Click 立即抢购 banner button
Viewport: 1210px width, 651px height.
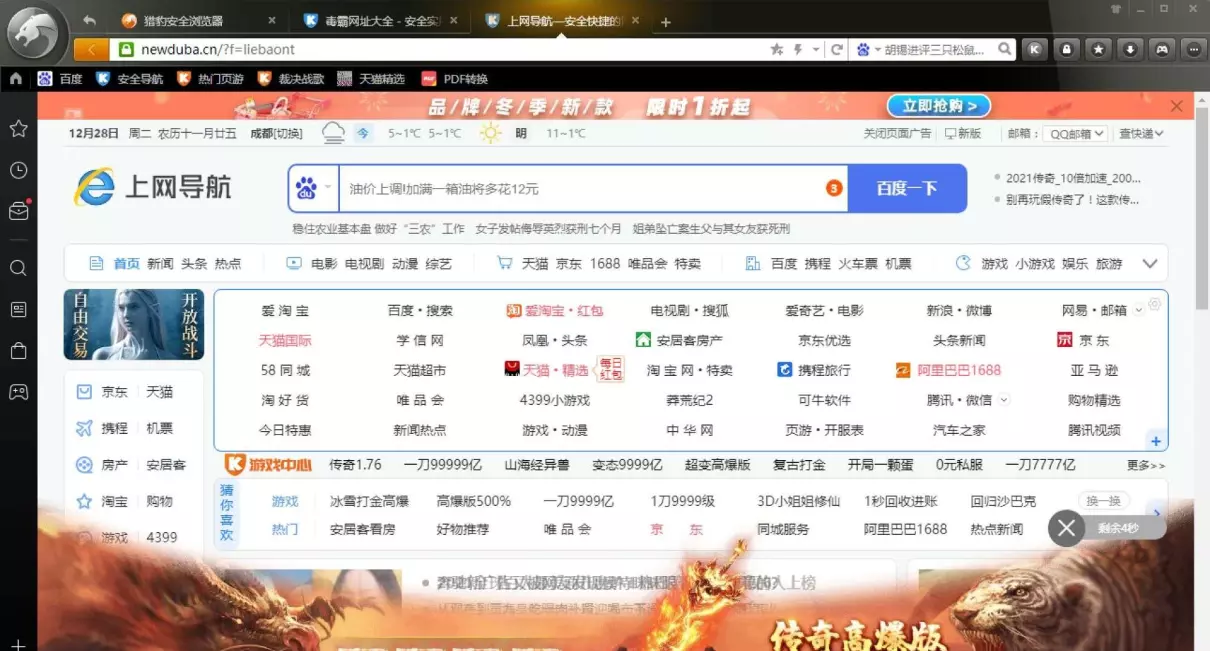938,106
